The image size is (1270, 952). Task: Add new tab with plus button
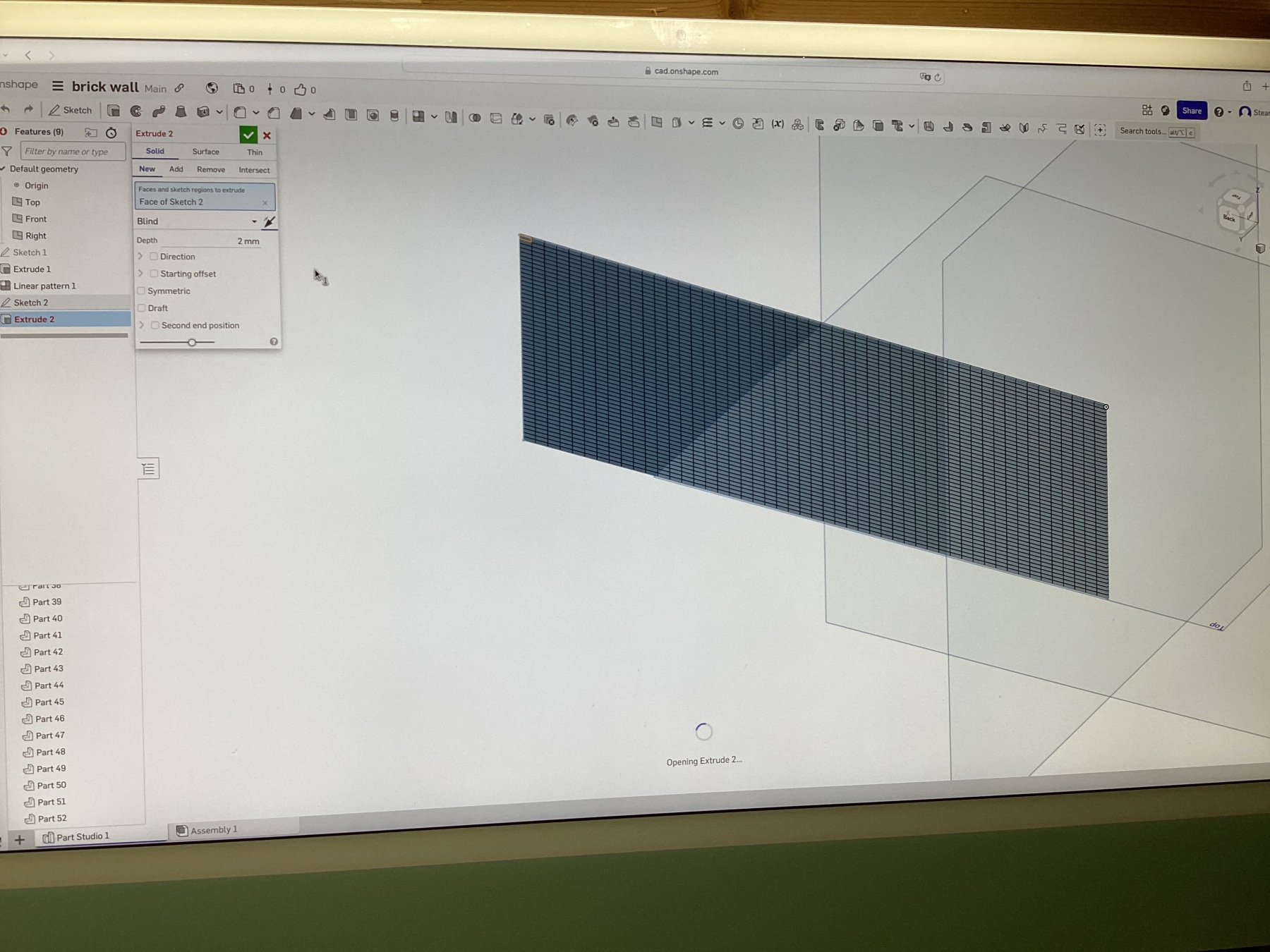pyautogui.click(x=20, y=839)
